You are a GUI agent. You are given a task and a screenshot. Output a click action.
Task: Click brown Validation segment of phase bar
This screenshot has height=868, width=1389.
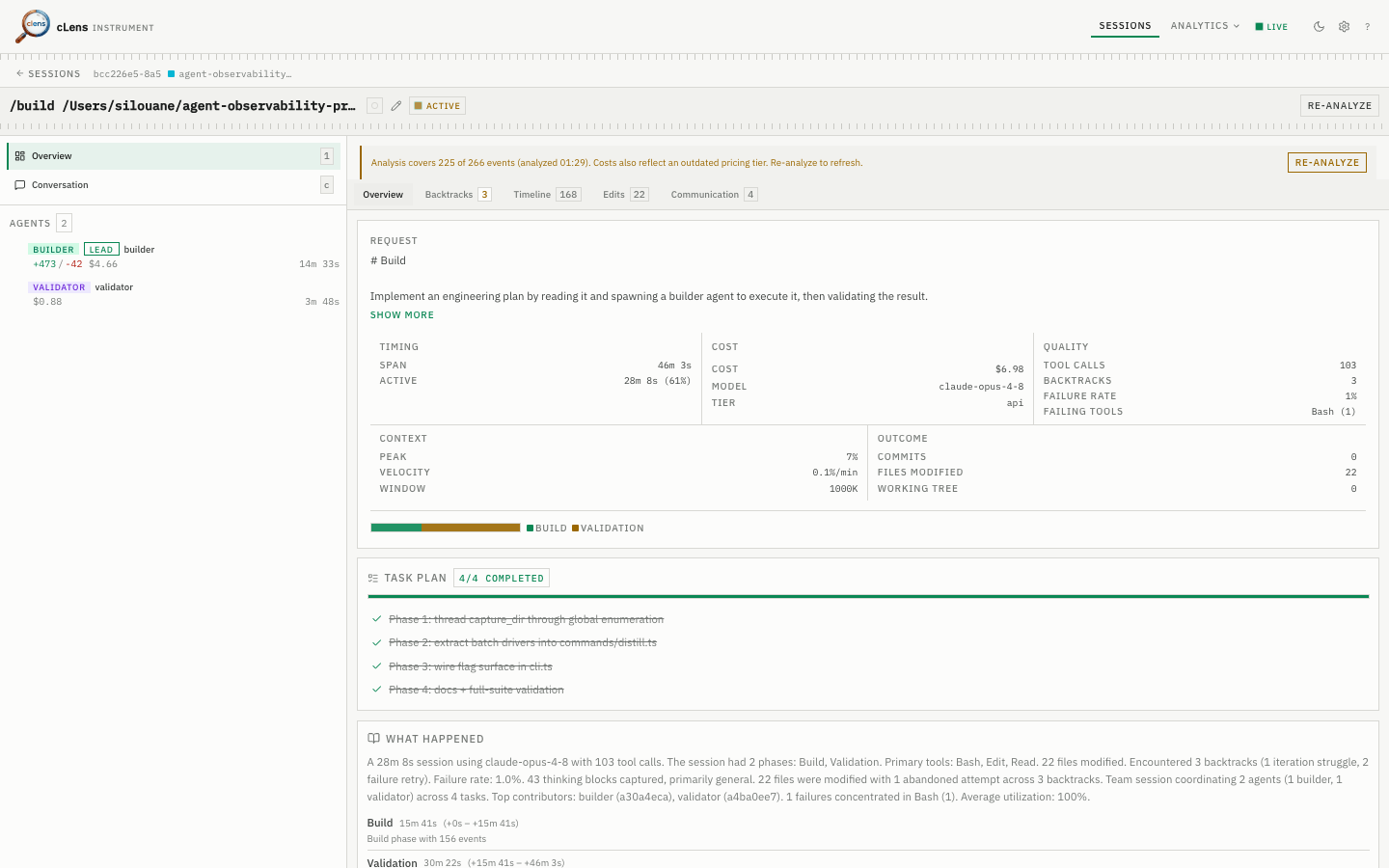[471, 528]
